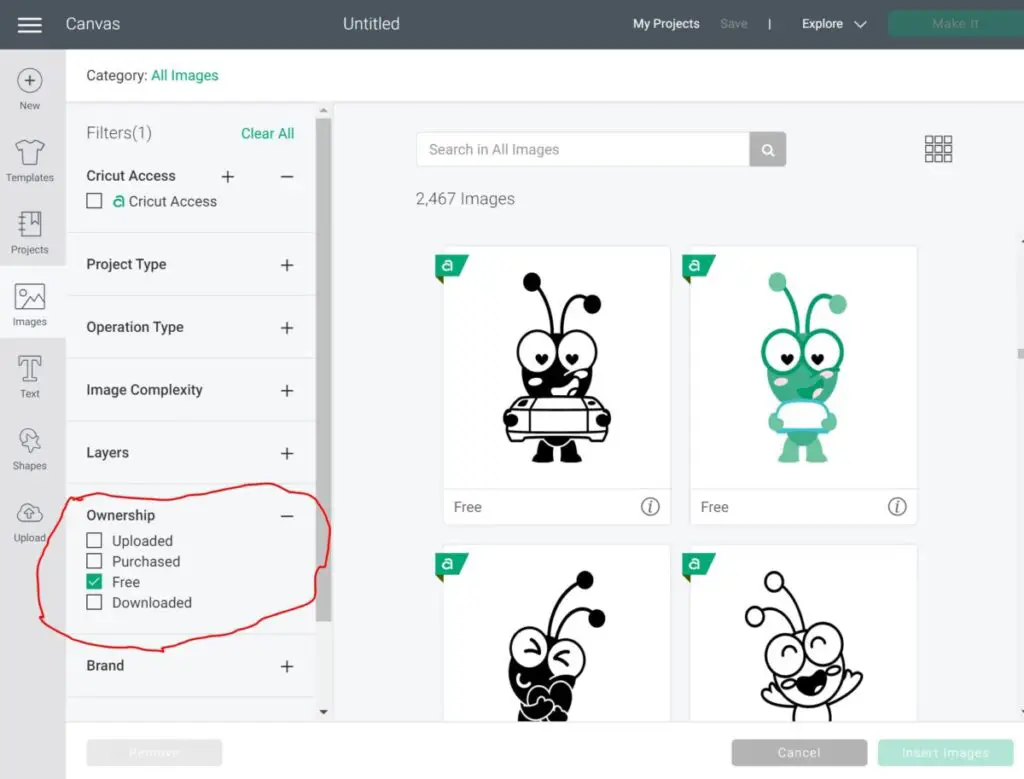Click Cricut Access badge on laughing black bug

[x=451, y=565]
